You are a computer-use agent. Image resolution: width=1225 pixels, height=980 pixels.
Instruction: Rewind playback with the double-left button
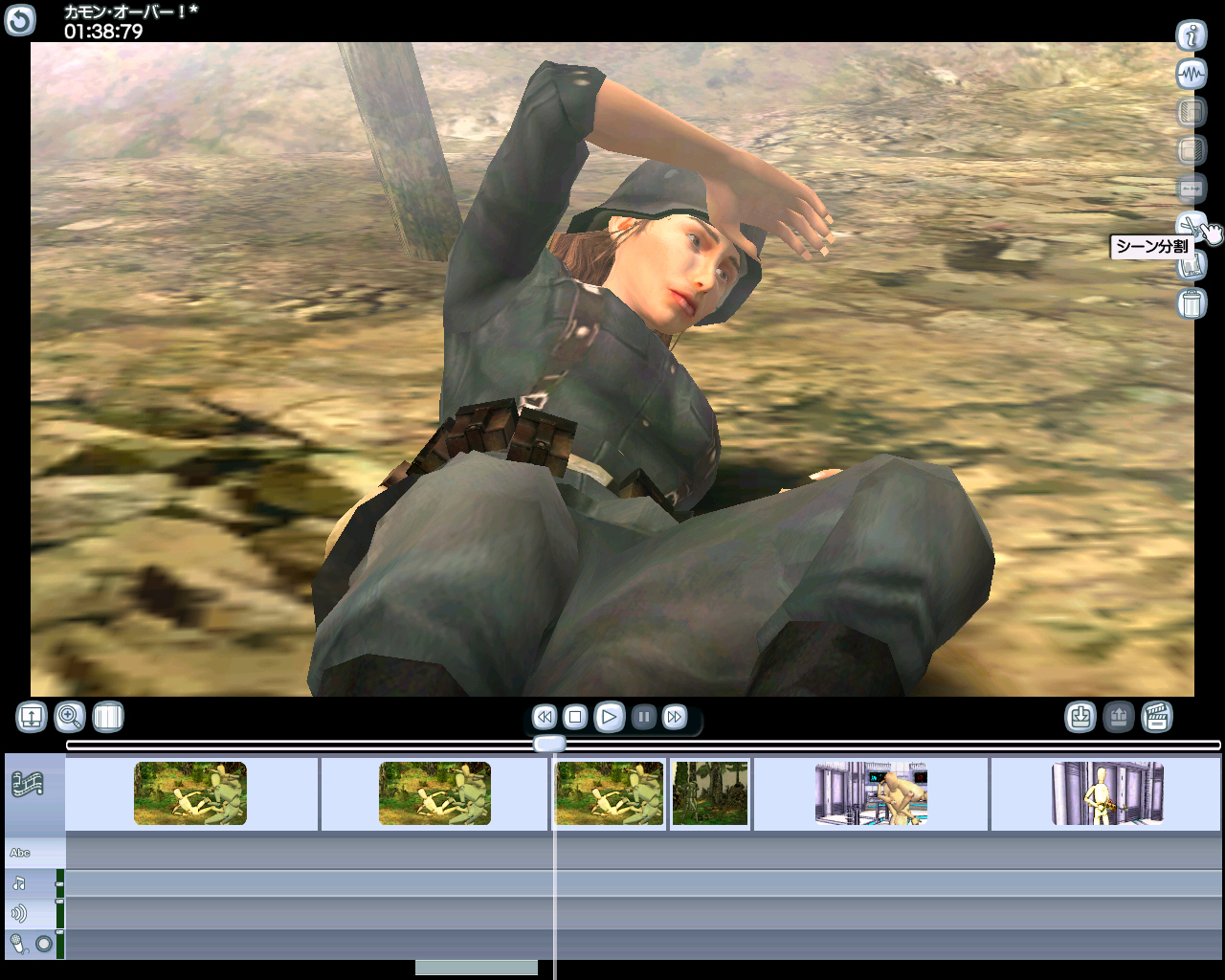click(545, 717)
